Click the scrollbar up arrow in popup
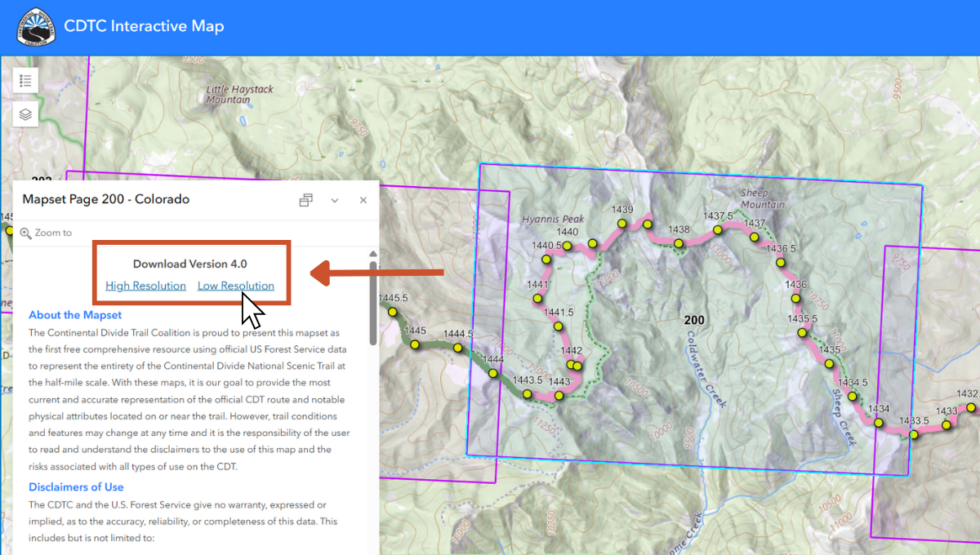The width and height of the screenshot is (980, 555). coord(373,254)
